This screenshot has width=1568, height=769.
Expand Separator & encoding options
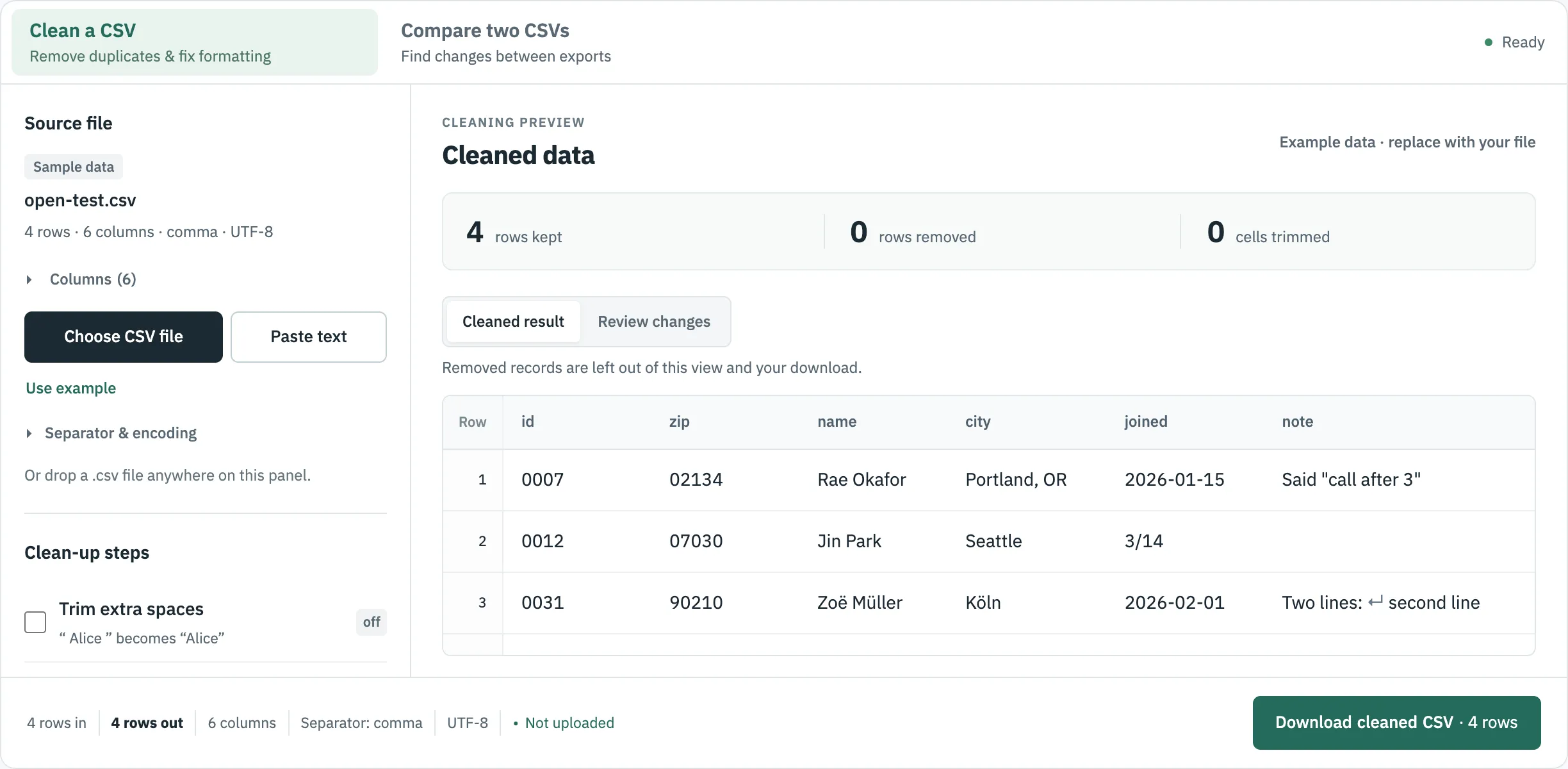click(x=111, y=433)
